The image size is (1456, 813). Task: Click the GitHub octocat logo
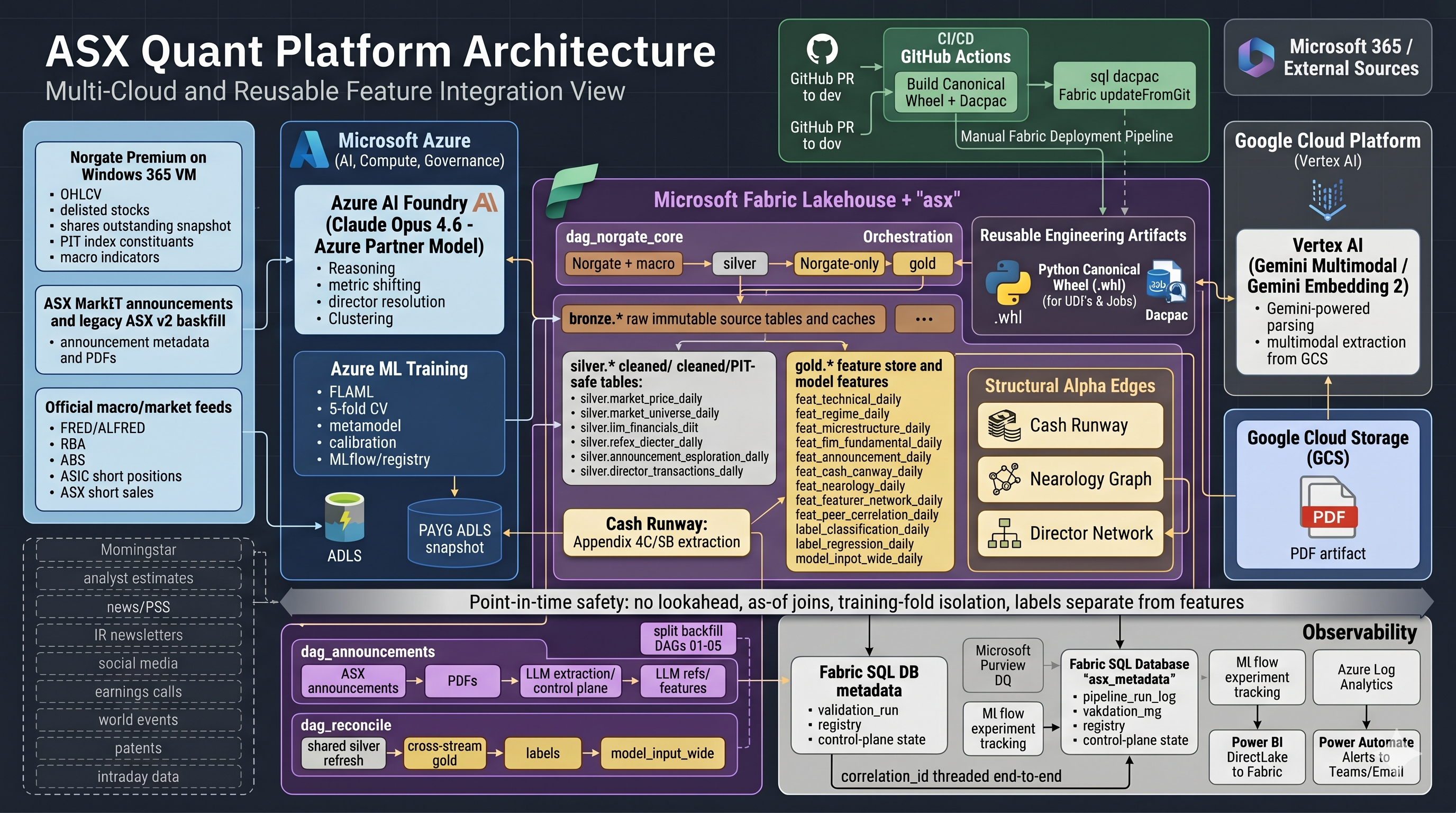(x=822, y=49)
